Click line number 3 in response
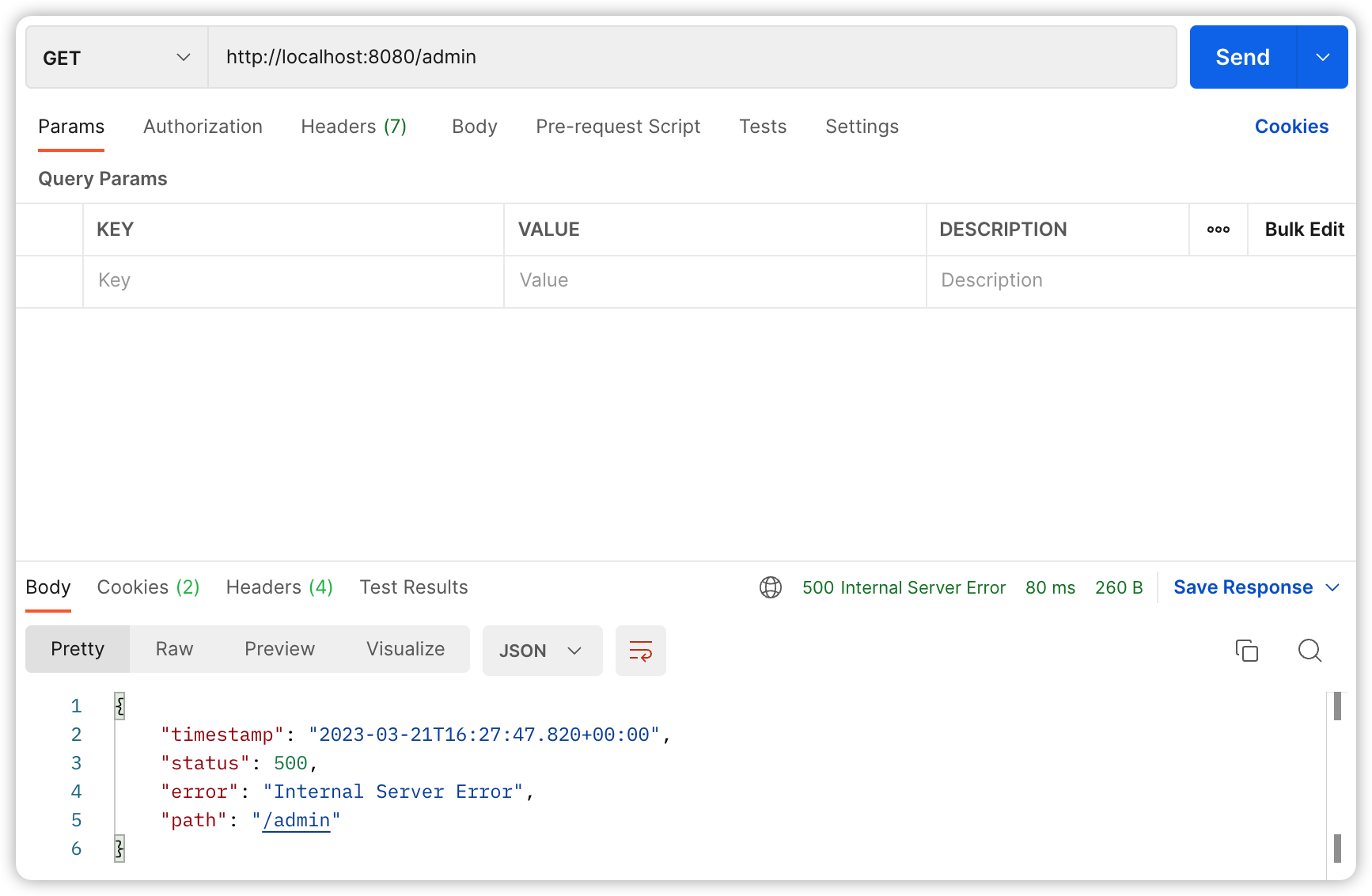The image size is (1372, 896). [x=76, y=764]
